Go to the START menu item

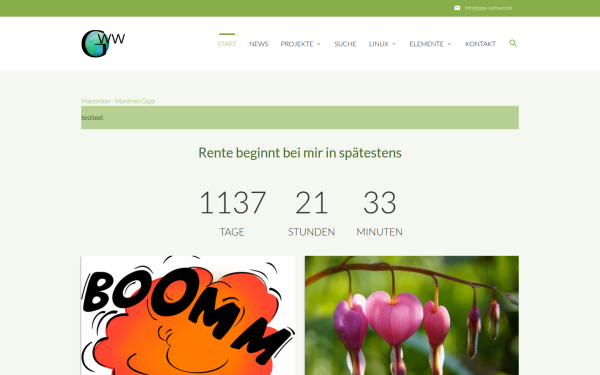227,44
